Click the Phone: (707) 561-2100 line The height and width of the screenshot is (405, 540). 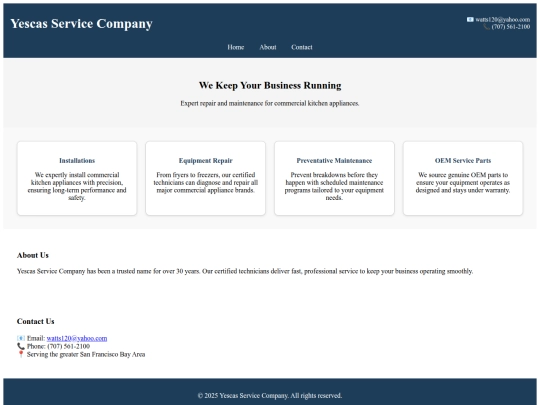pyautogui.click(x=58, y=346)
